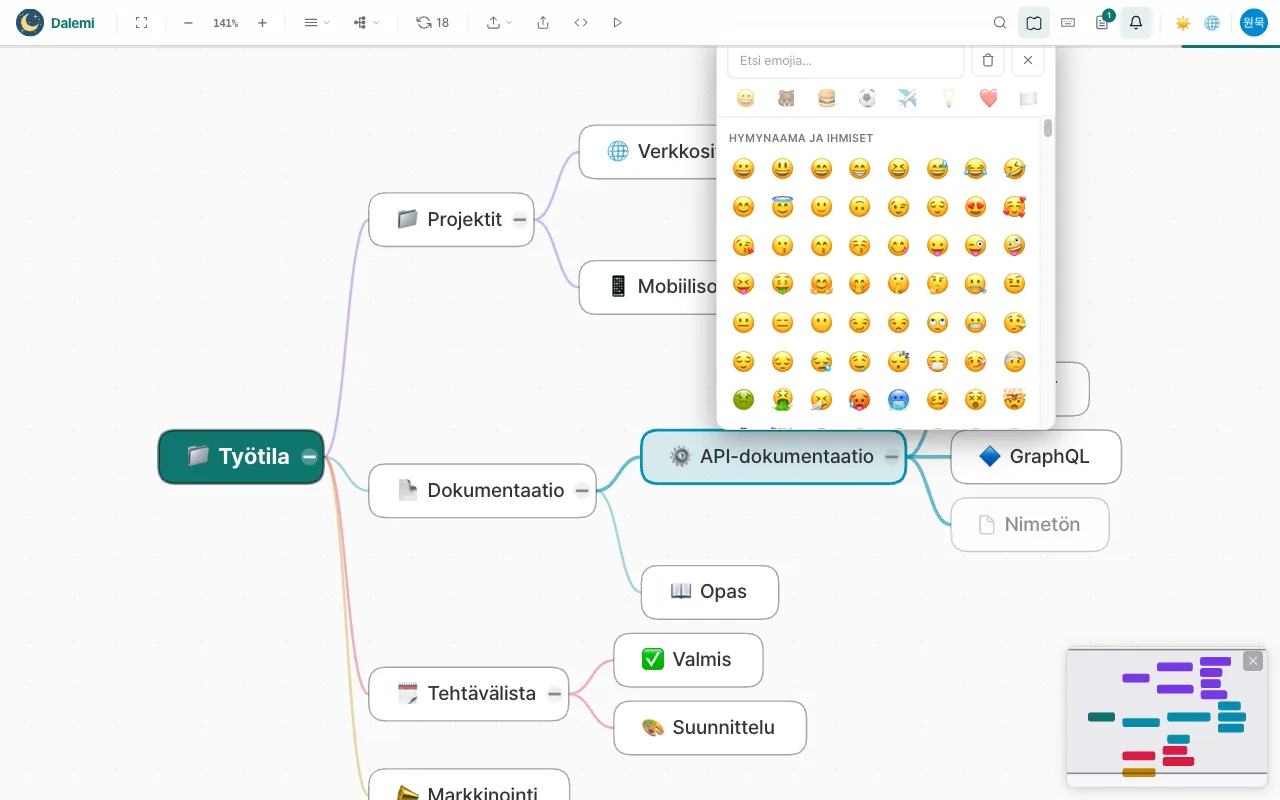The width and height of the screenshot is (1280, 800).
Task: Switch to the travel emoji category tab
Action: pyautogui.click(x=907, y=98)
